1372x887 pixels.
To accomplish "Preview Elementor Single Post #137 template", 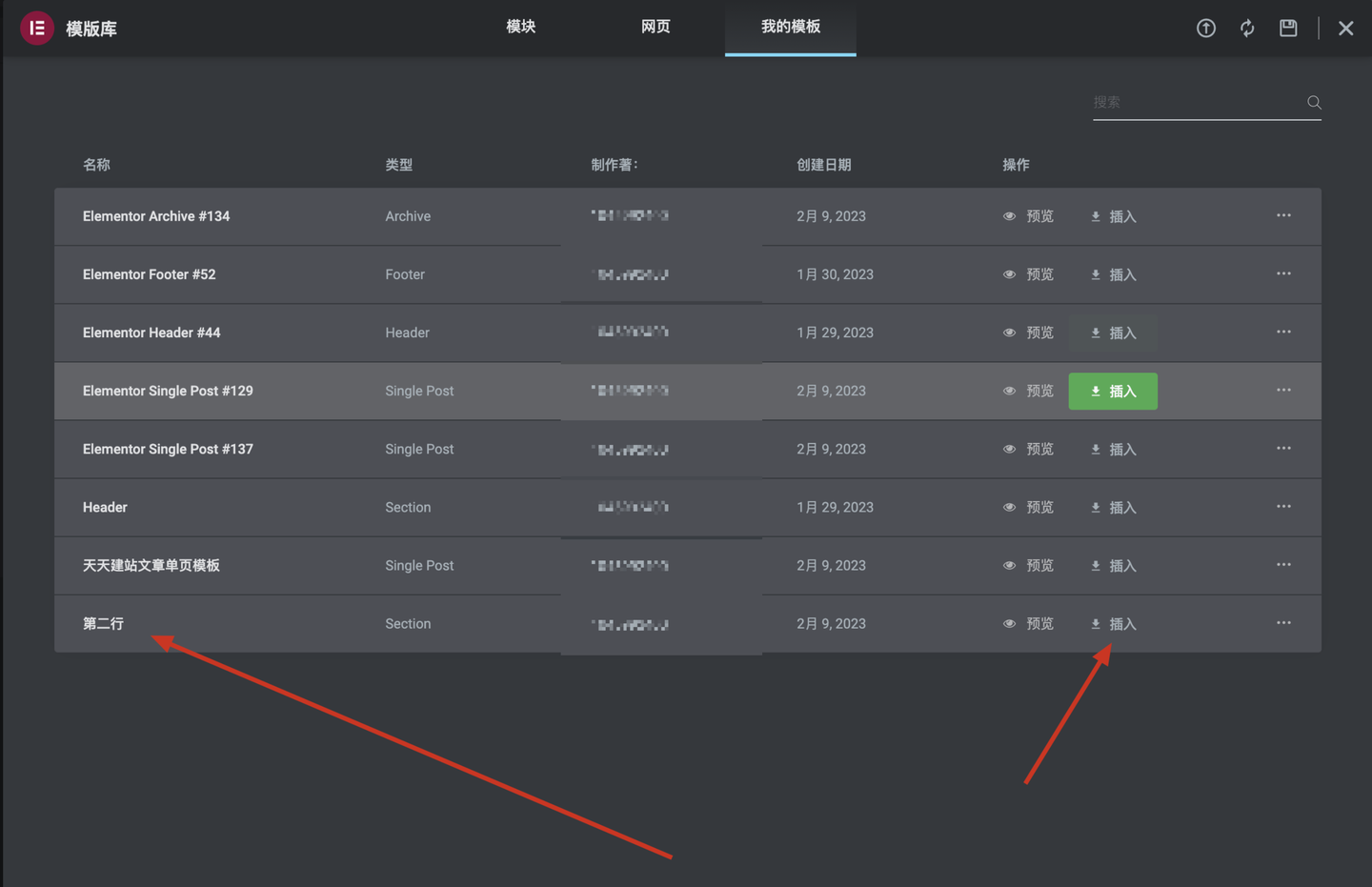I will click(x=1028, y=449).
